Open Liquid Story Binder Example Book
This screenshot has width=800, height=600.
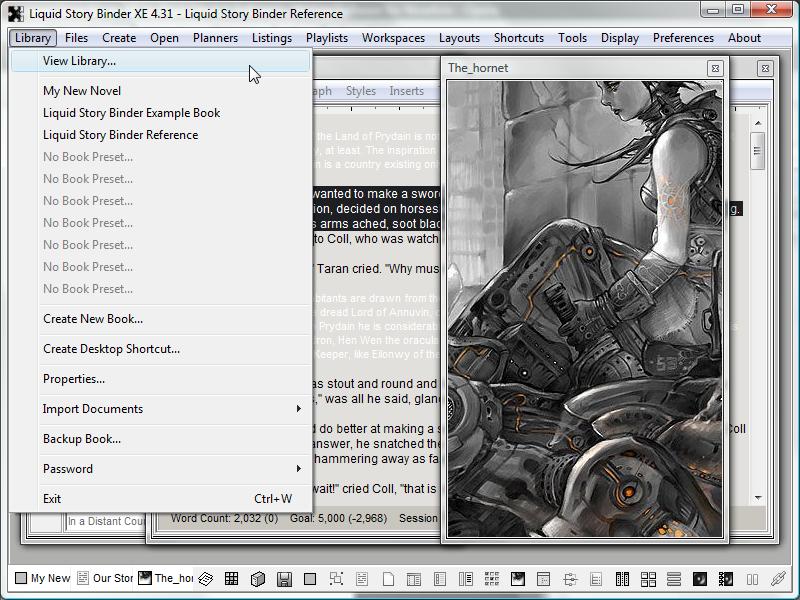(131, 113)
